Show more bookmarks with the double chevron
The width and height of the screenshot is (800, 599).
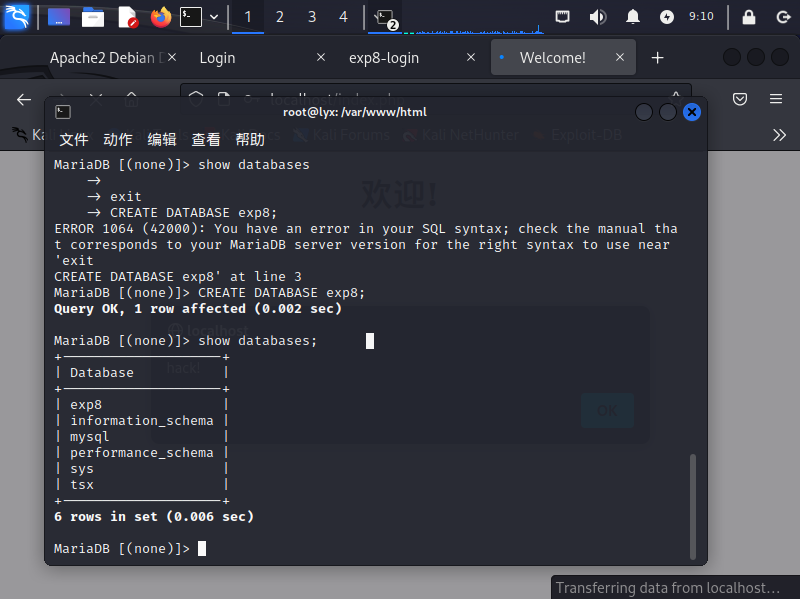click(x=779, y=135)
